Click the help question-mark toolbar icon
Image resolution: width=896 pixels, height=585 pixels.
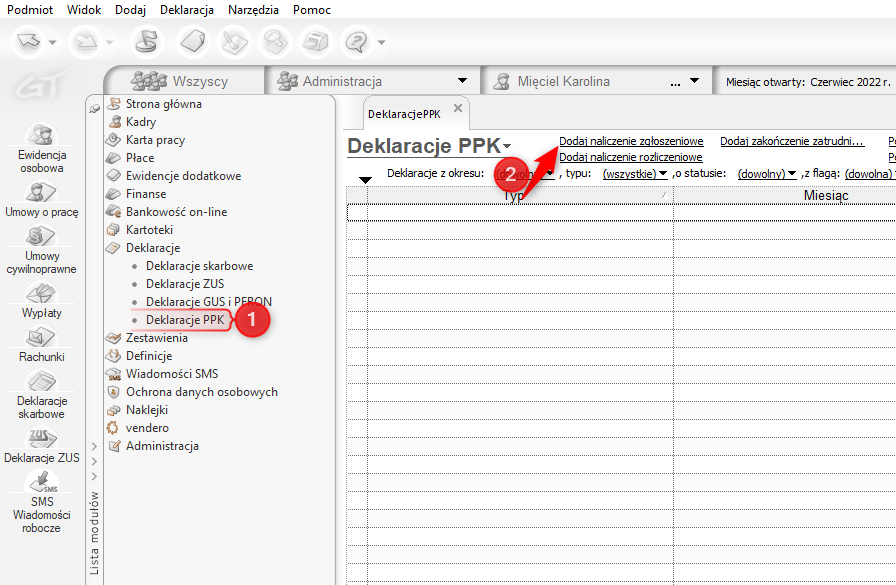pyautogui.click(x=357, y=42)
